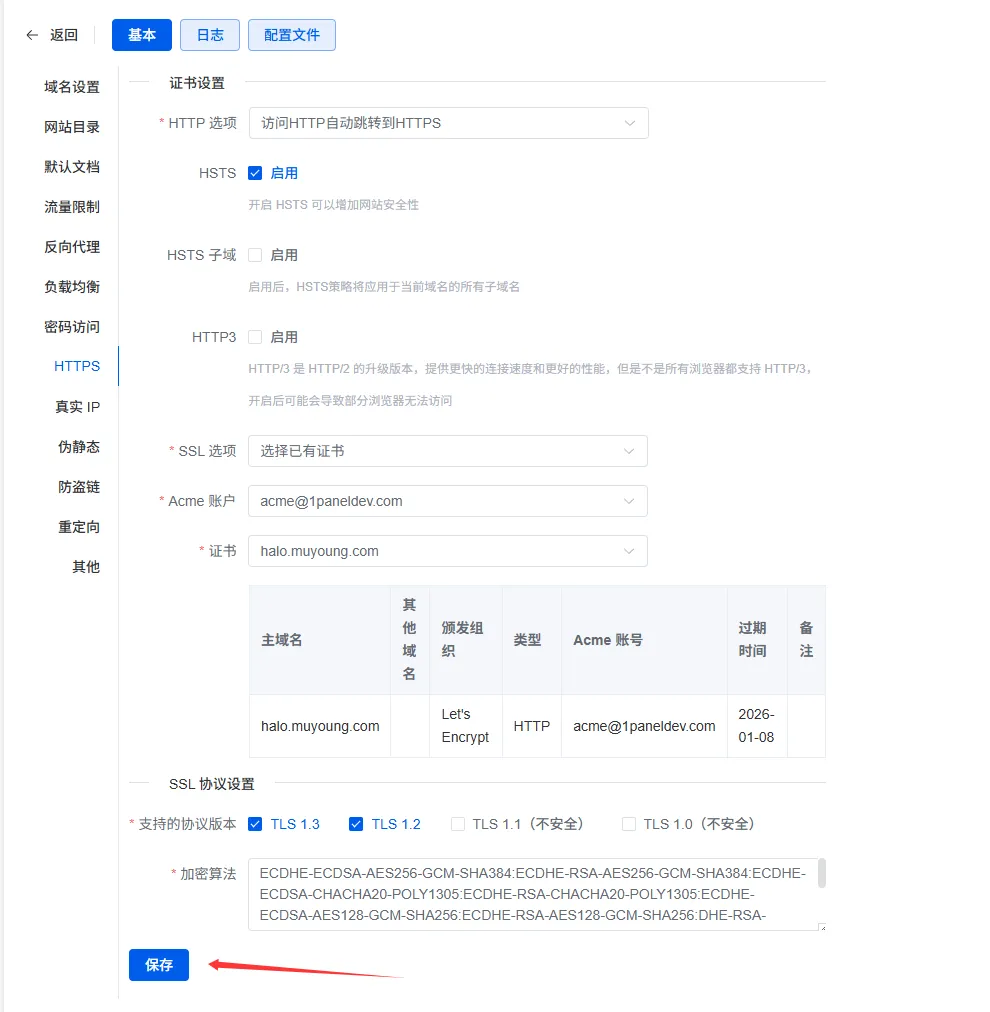The height and width of the screenshot is (1012, 990).
Task: Expand the HTTP 选项 dropdown
Action: pos(448,123)
